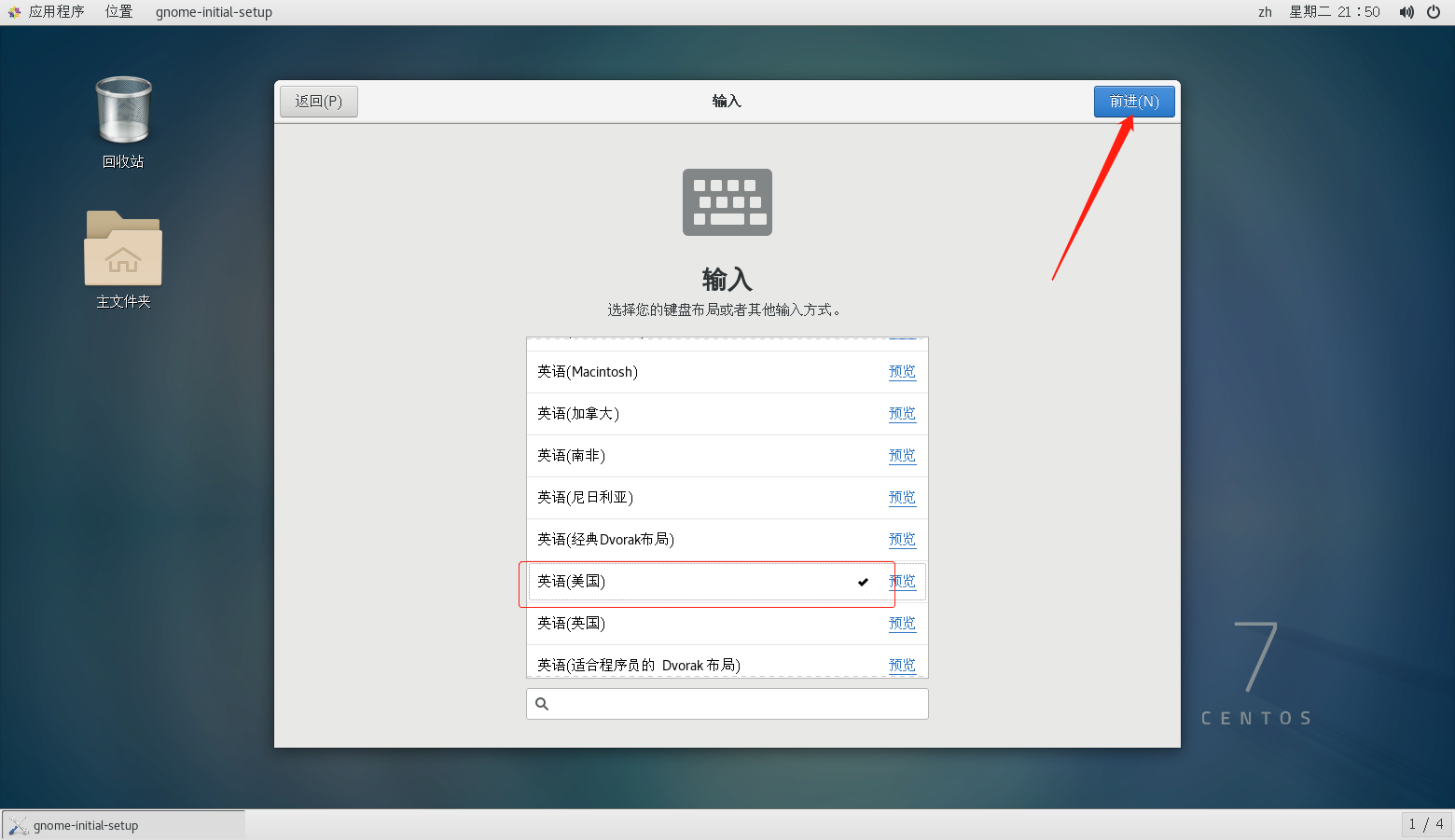The width and height of the screenshot is (1455, 840).
Task: Preview the 英语(尼日利亚) layout
Action: pos(902,498)
